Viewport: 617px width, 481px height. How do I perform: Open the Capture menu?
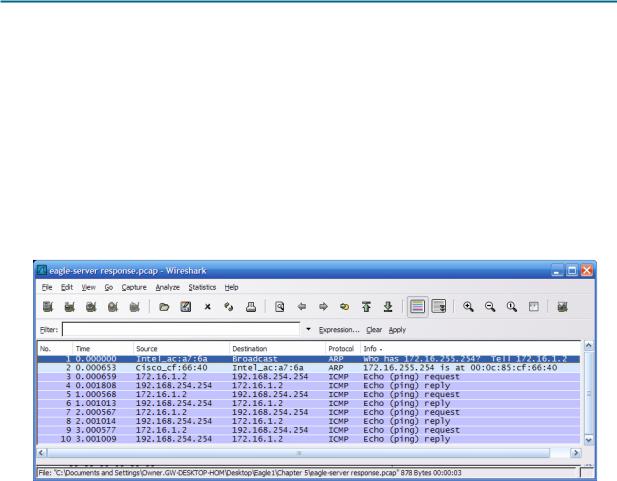pos(134,287)
